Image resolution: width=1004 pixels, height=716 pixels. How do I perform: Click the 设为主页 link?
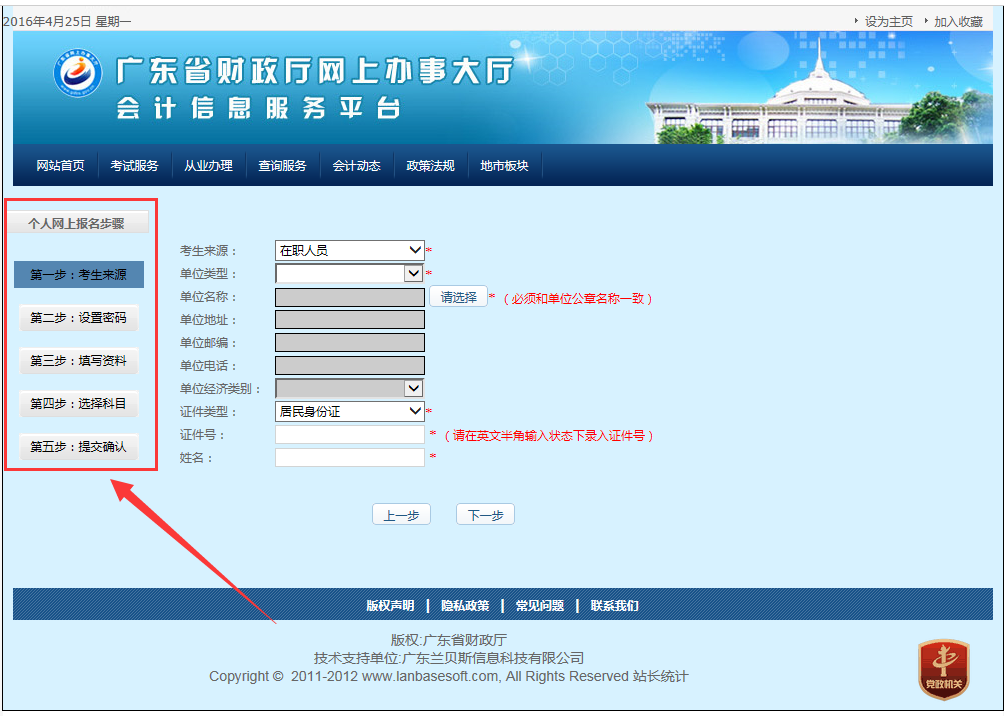(888, 21)
